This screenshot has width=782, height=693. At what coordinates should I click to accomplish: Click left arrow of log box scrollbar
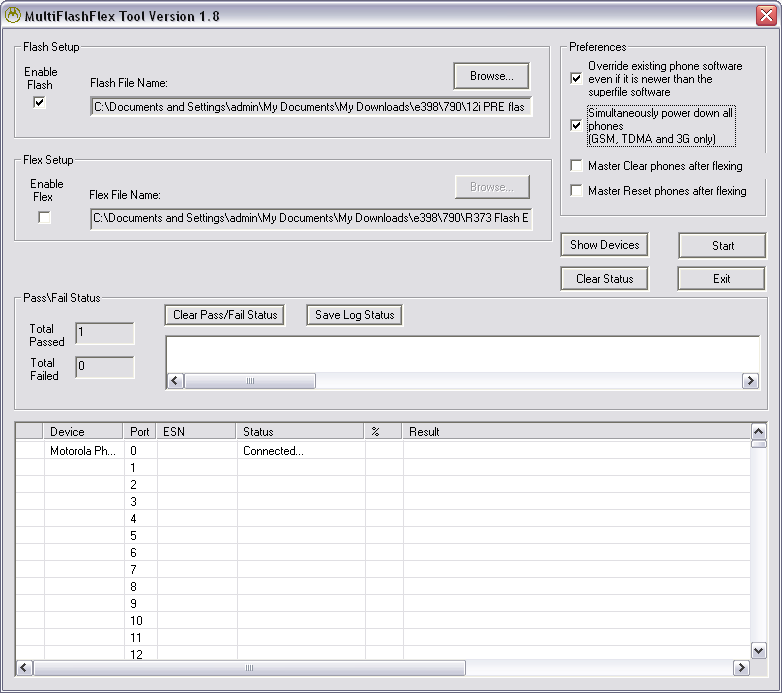[x=175, y=381]
